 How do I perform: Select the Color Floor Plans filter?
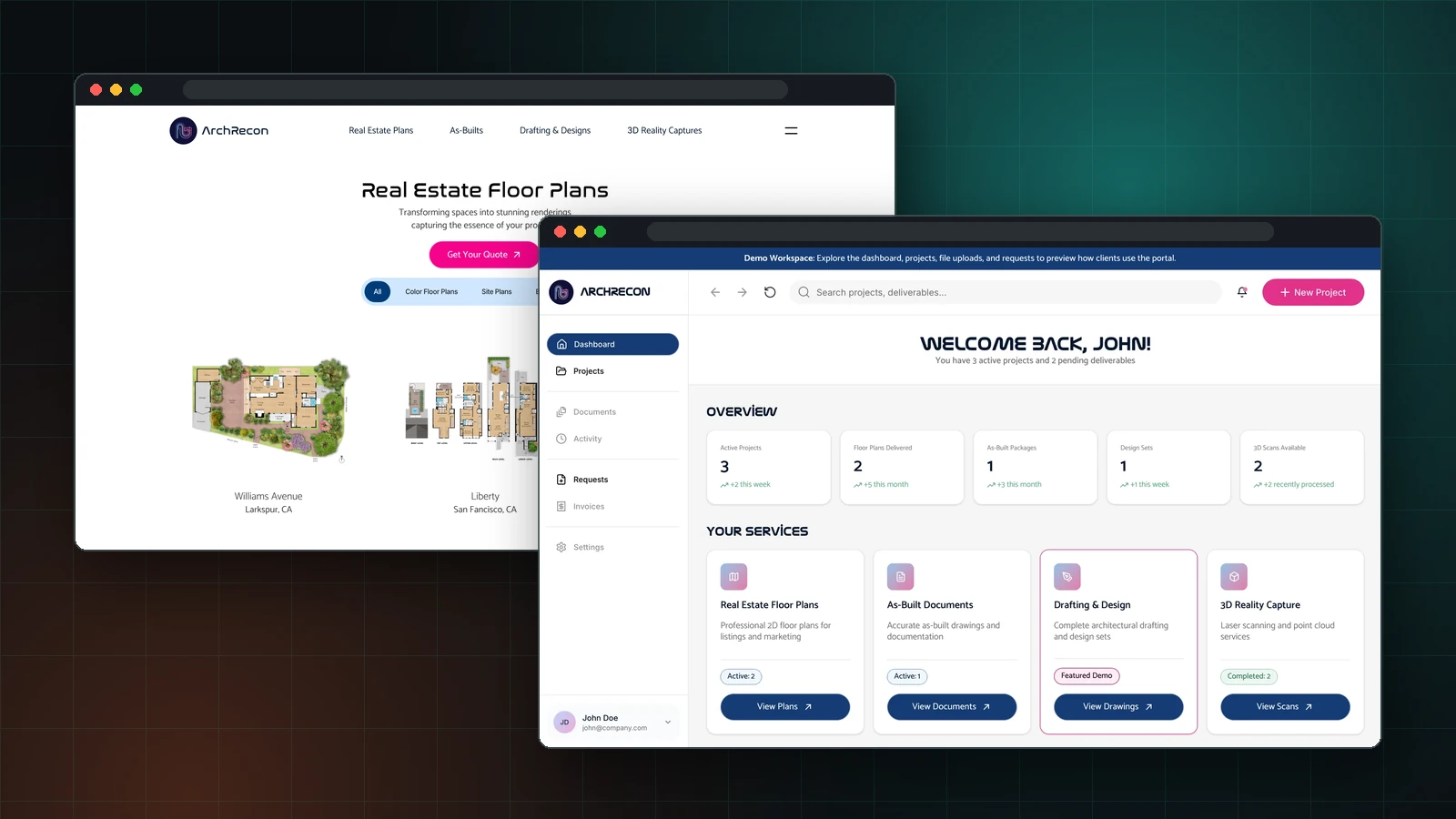coord(431,292)
